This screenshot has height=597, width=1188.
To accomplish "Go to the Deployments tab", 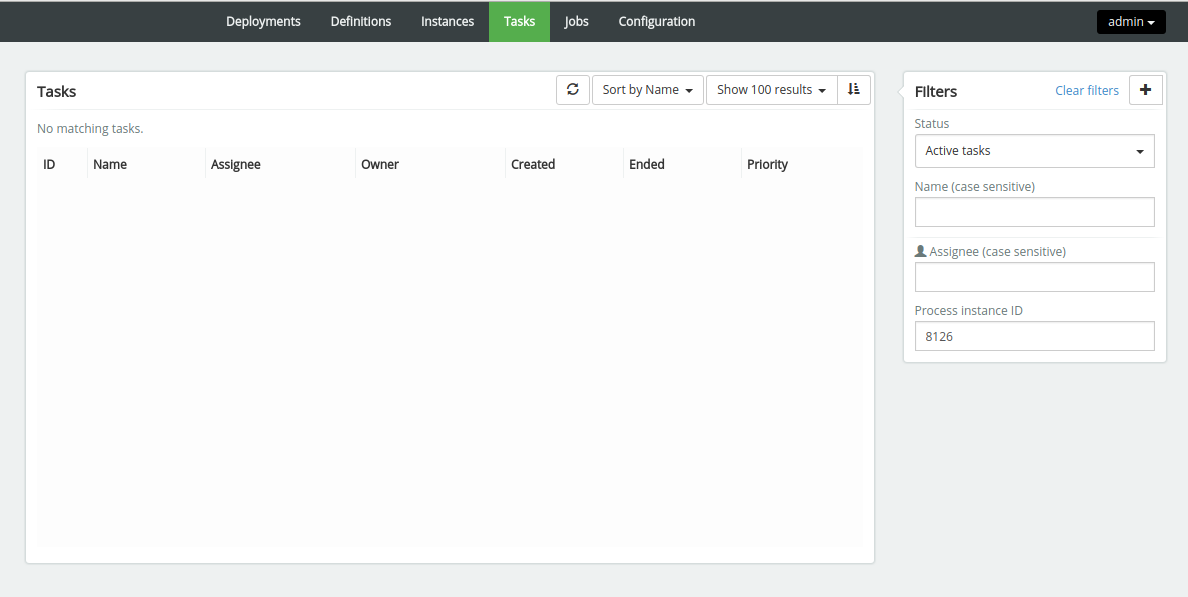I will (263, 21).
